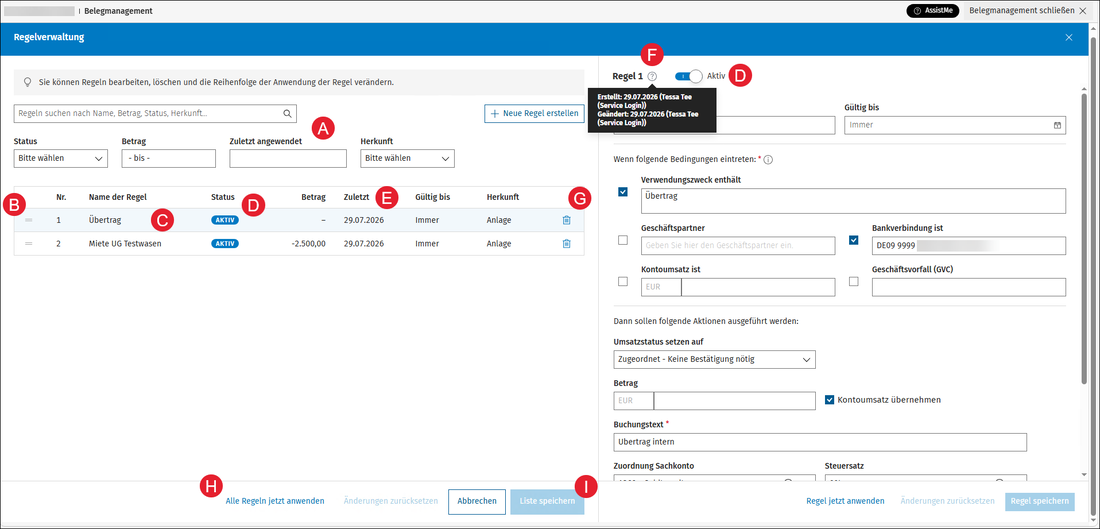Click Regel speichern button
This screenshot has height=529, width=1100.
coord(1040,501)
